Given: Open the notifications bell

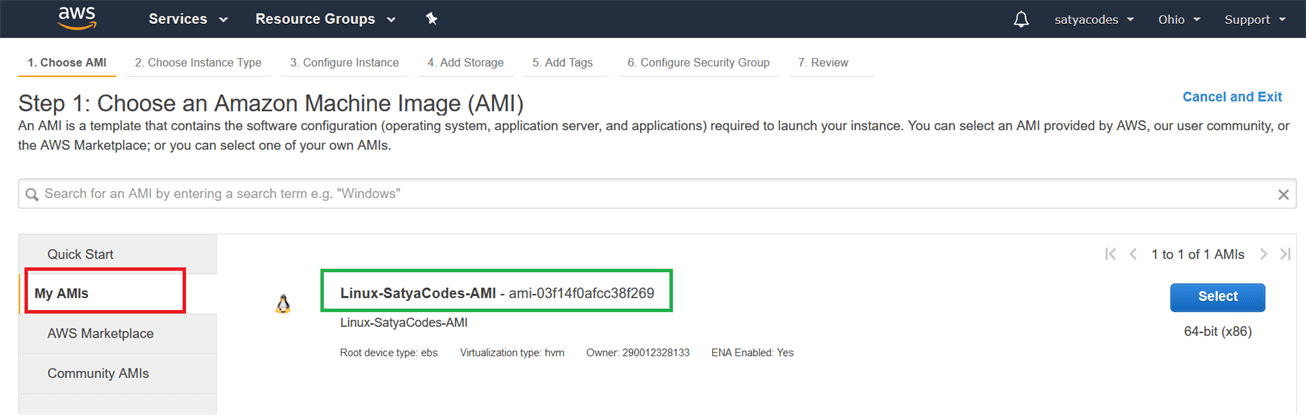Looking at the screenshot, I should (1021, 19).
